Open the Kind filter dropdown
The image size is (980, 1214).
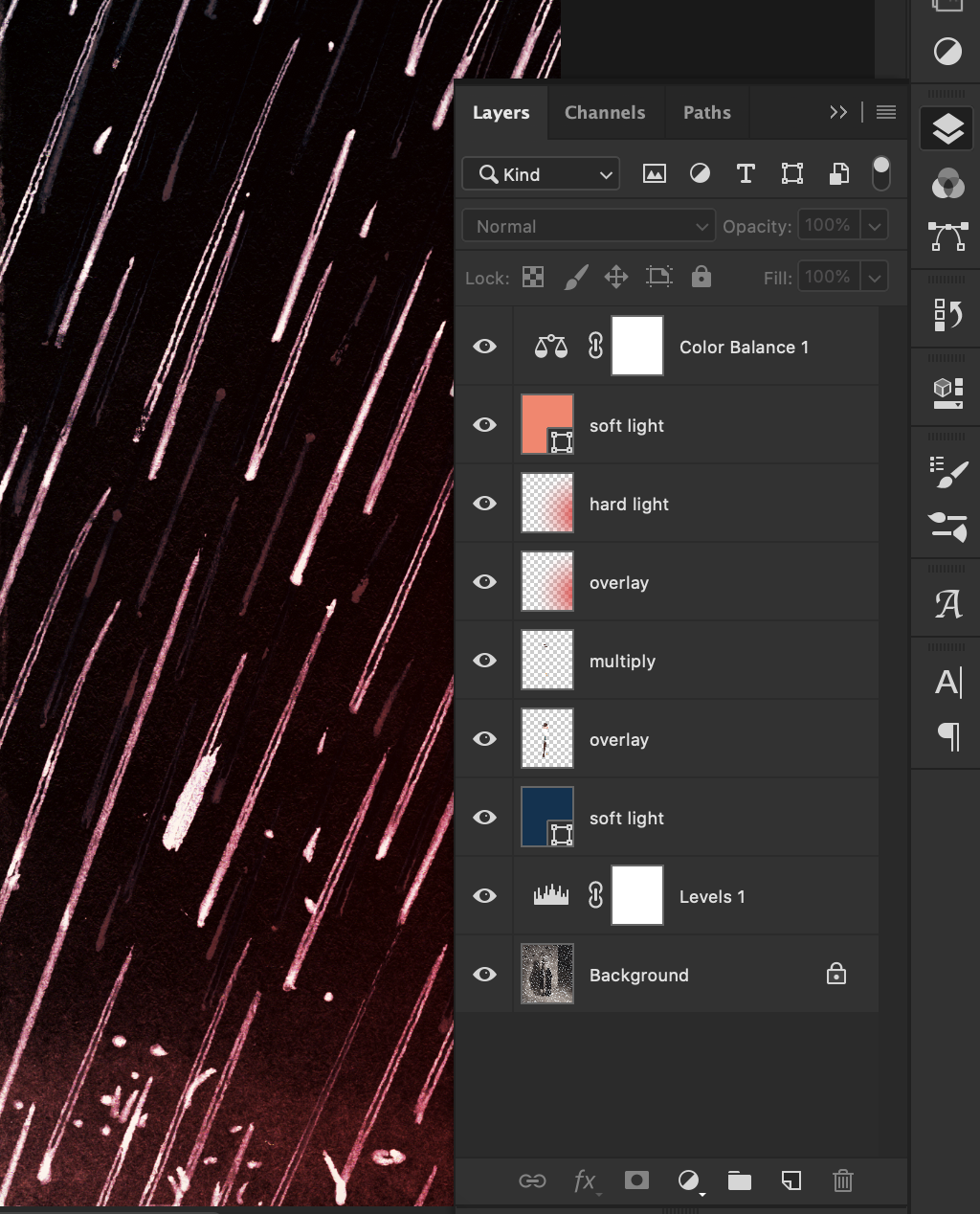click(x=541, y=174)
